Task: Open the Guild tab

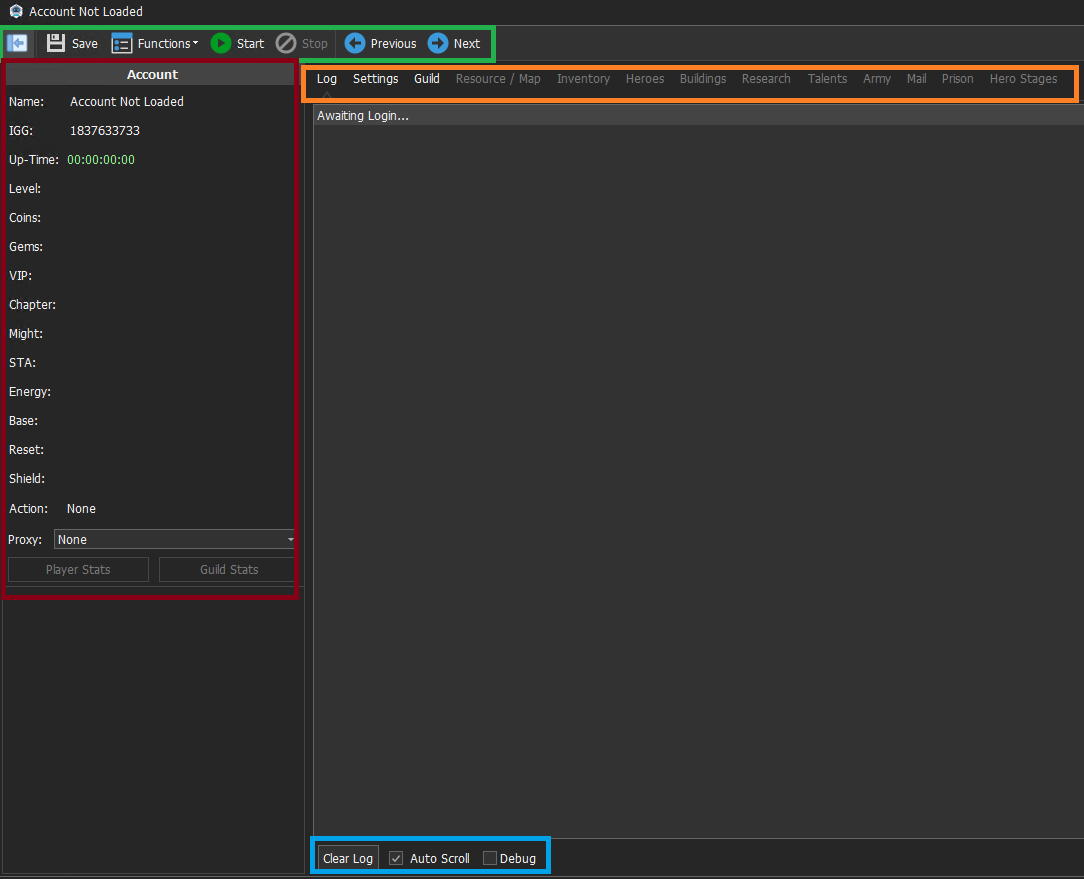Action: (427, 78)
